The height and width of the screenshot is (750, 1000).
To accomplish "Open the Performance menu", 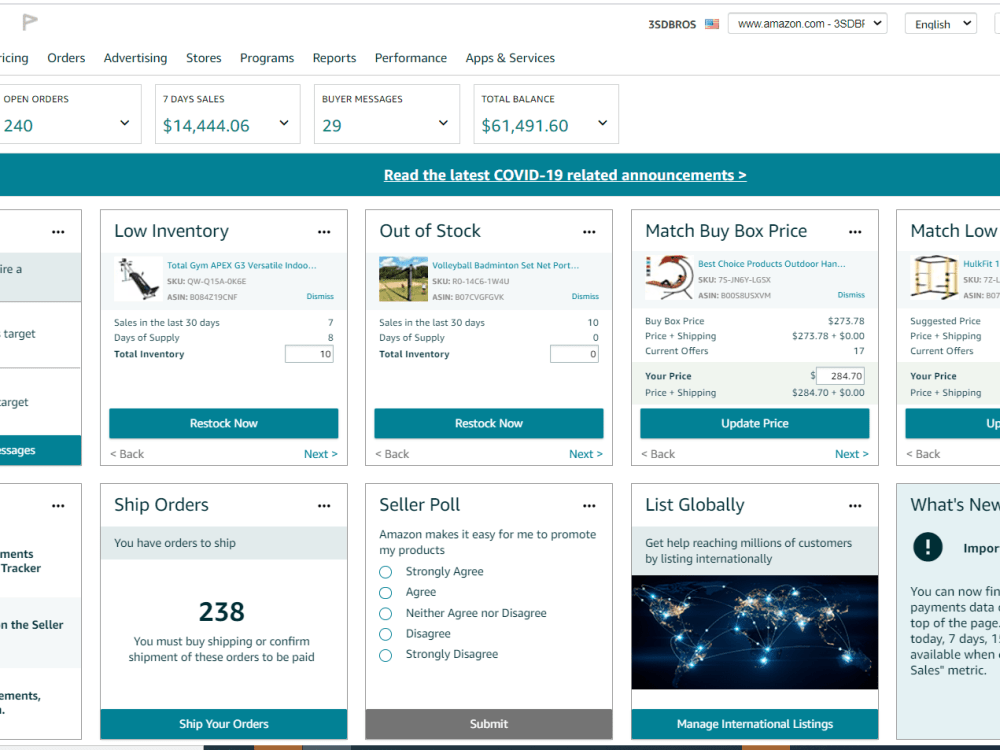I will [411, 58].
